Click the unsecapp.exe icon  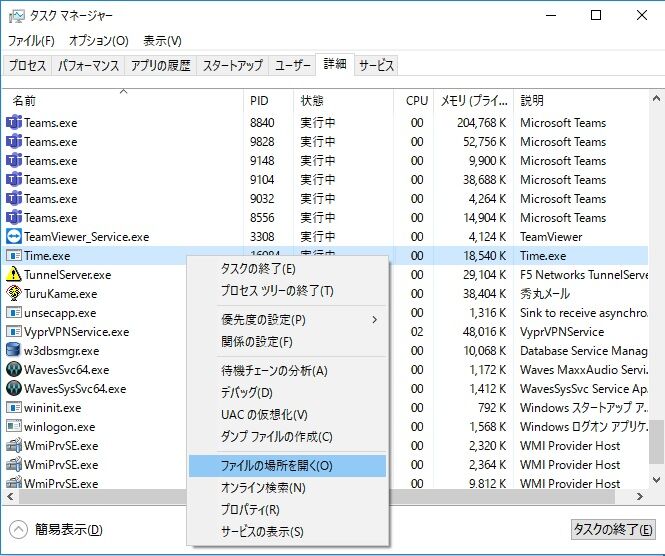(x=14, y=313)
